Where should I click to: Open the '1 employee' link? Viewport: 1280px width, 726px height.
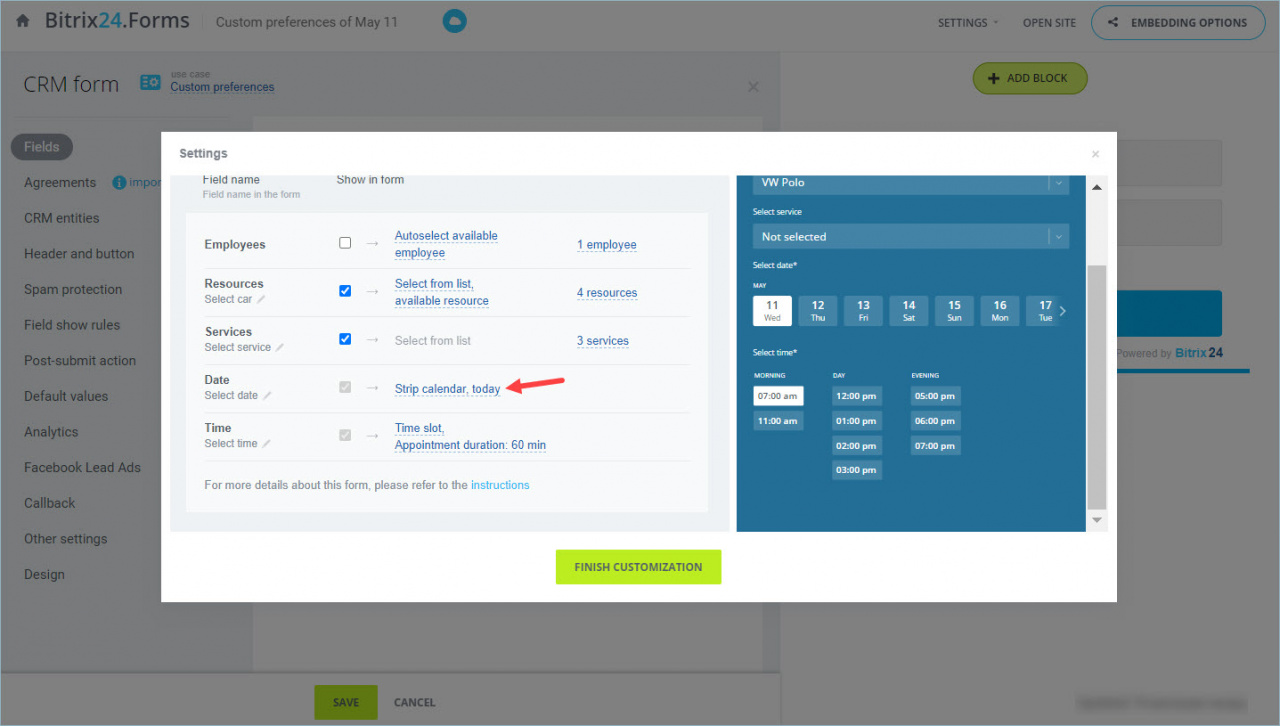point(607,244)
